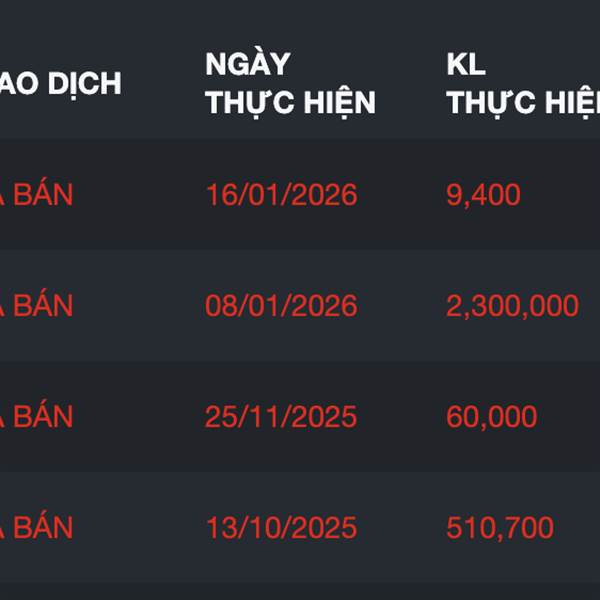
Task: Click the volume value 2,300,000
Action: coord(512,305)
